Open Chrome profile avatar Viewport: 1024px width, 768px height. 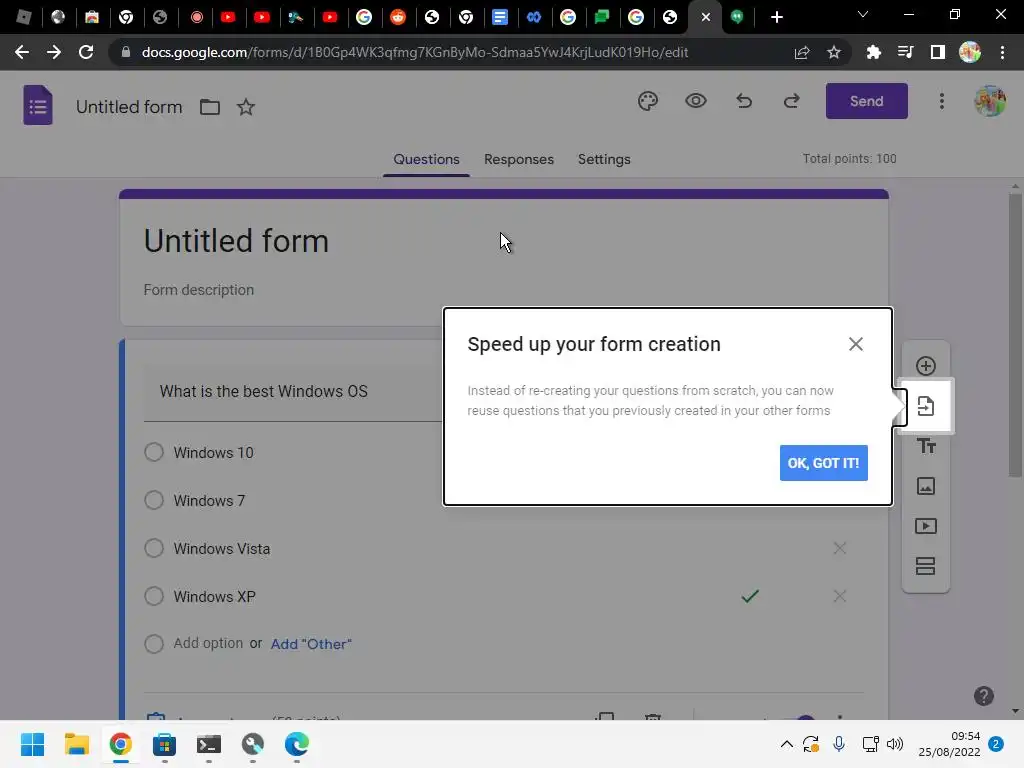(970, 52)
